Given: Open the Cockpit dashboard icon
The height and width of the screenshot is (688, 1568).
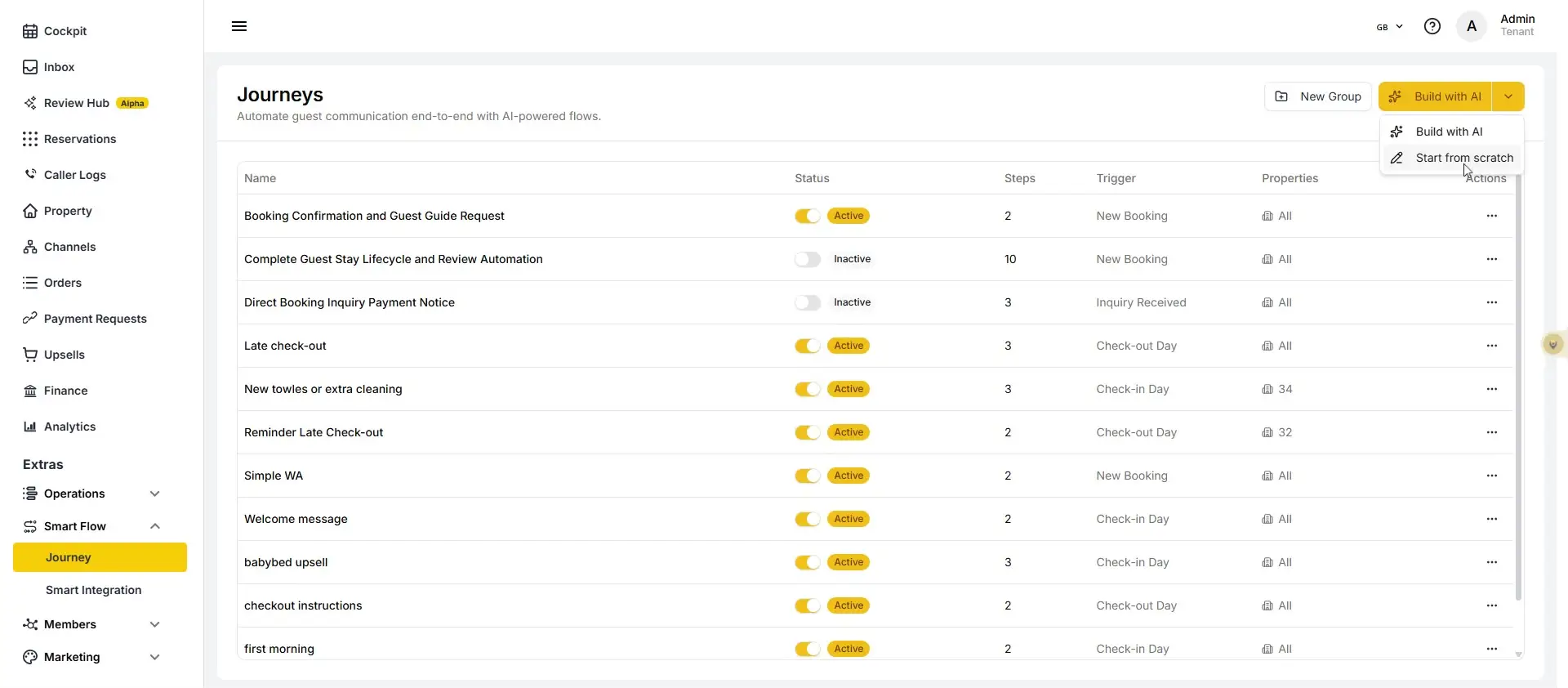Looking at the screenshot, I should pyautogui.click(x=30, y=31).
